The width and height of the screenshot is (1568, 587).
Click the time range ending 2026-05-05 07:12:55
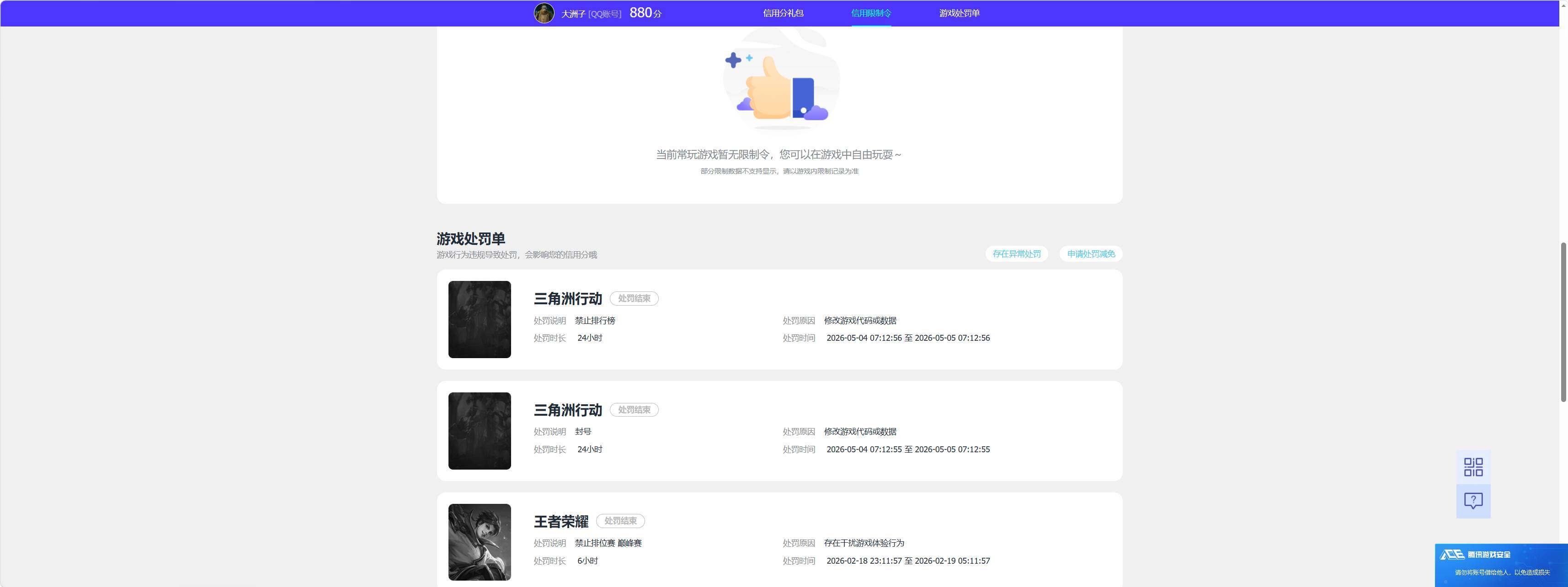[907, 450]
